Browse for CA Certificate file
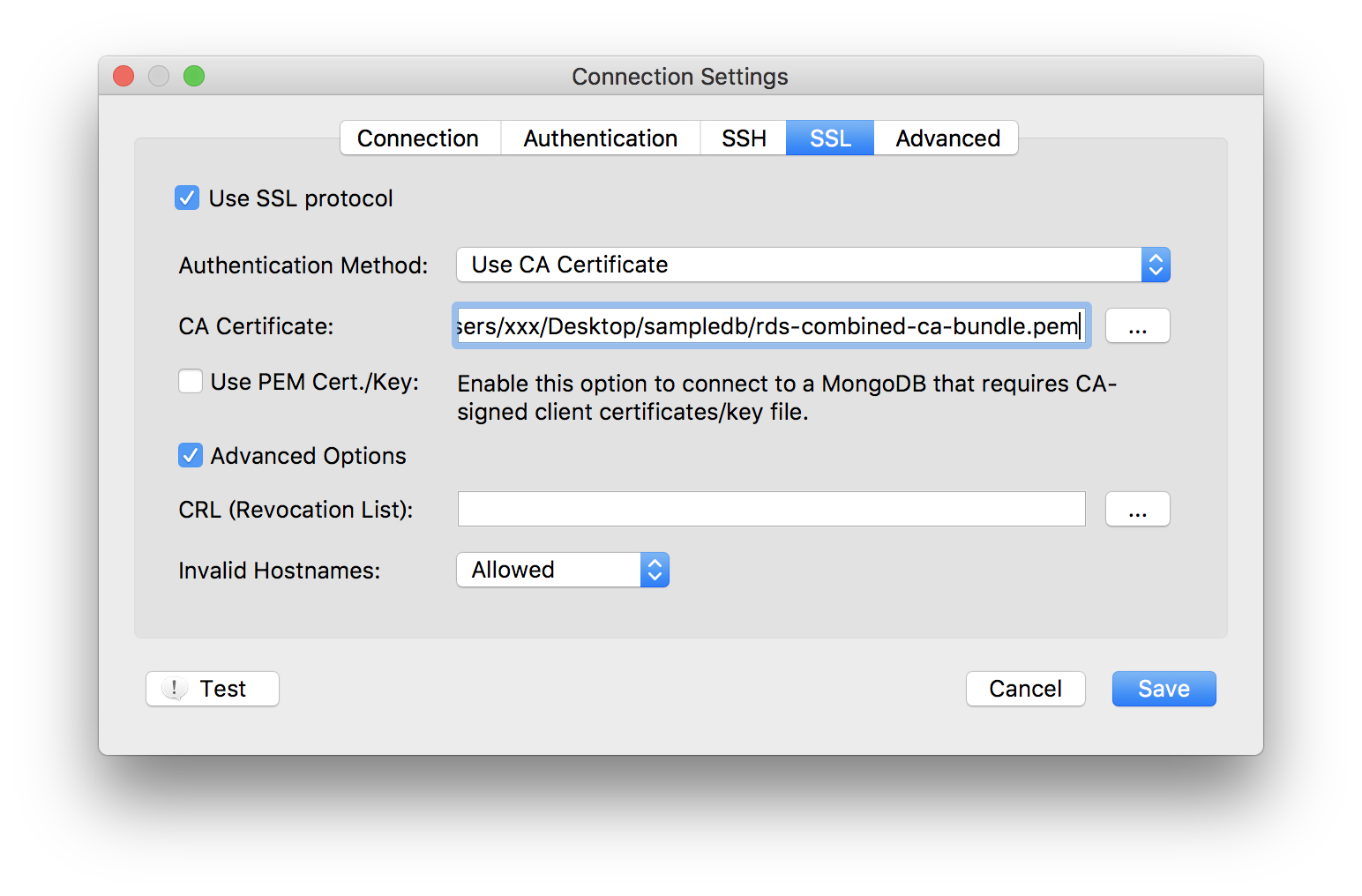The height and width of the screenshot is (896, 1362). 1137,326
